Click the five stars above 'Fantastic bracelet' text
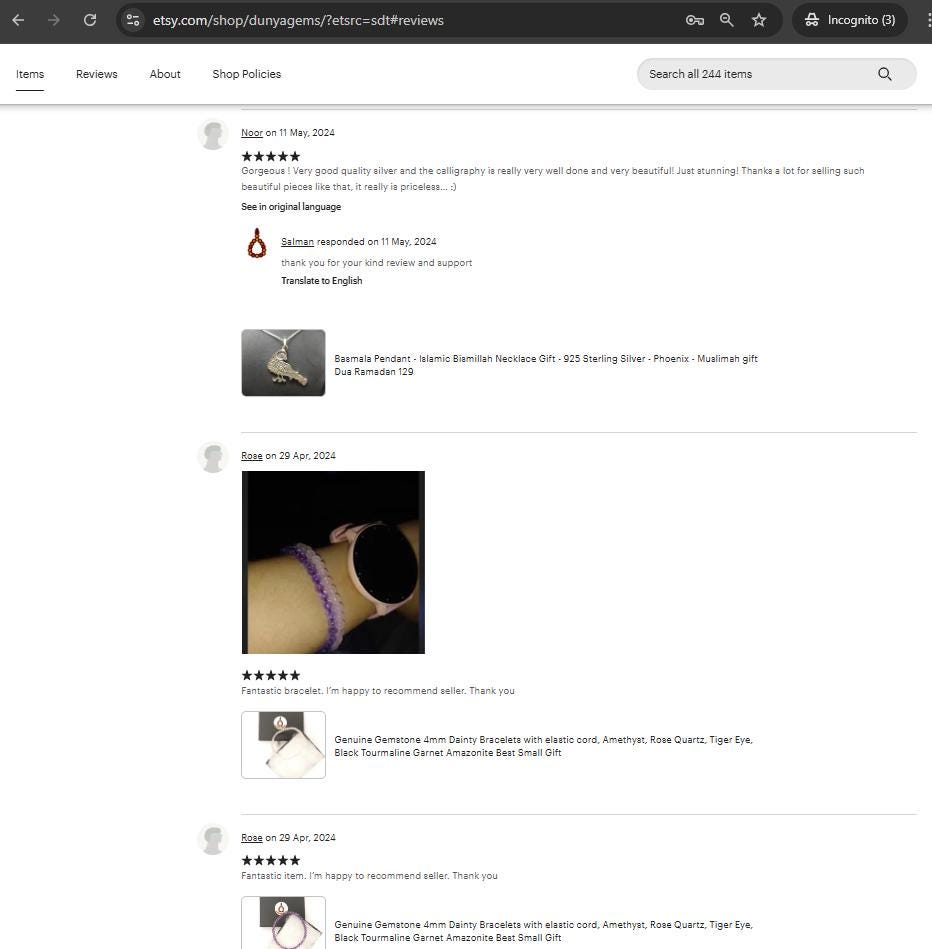This screenshot has height=949, width=932. point(271,675)
